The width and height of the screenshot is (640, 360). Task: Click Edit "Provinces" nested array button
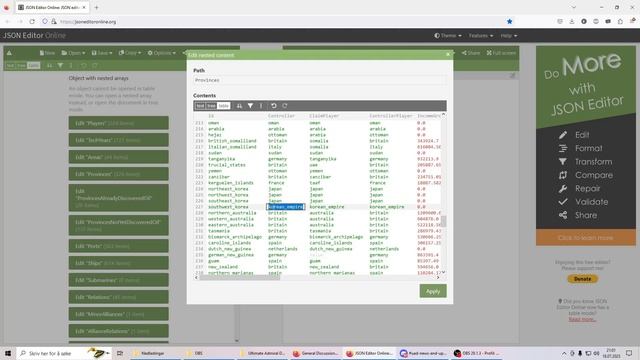pos(118,174)
